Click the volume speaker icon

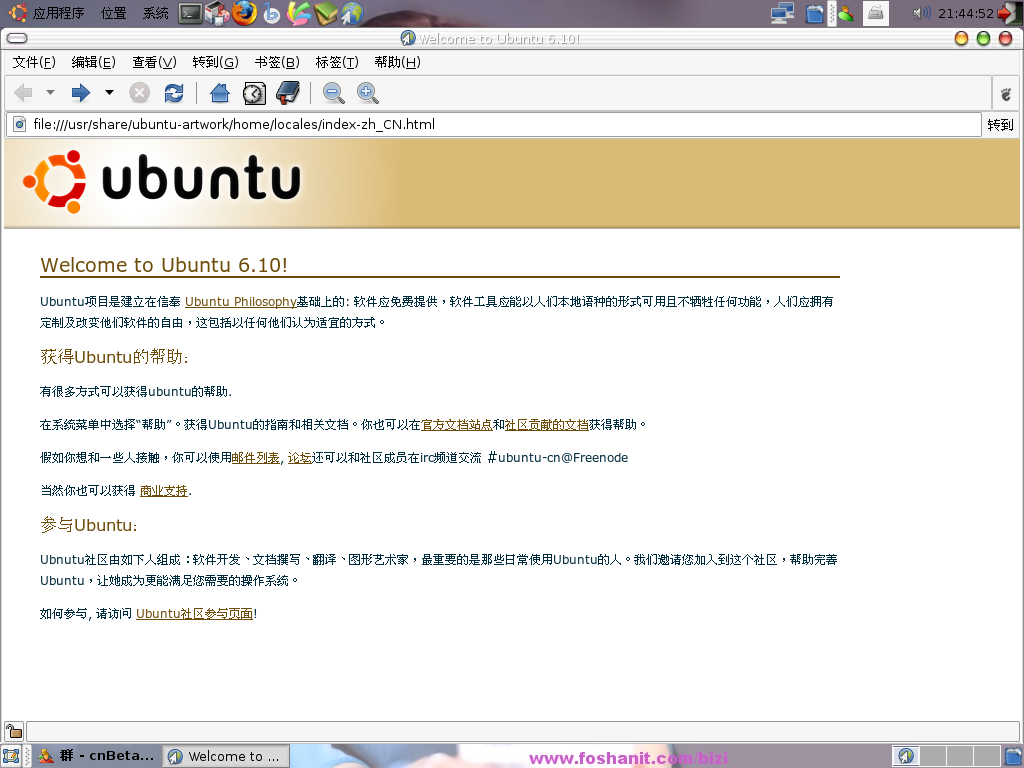click(x=921, y=13)
